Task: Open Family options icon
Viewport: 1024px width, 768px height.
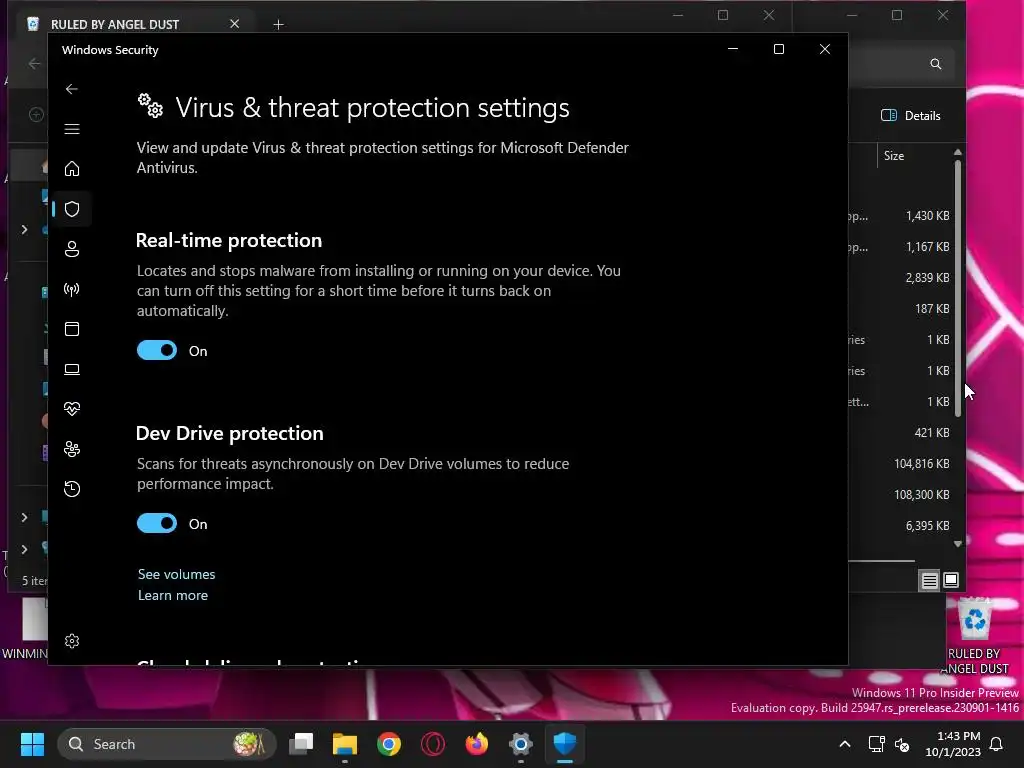Action: click(72, 449)
